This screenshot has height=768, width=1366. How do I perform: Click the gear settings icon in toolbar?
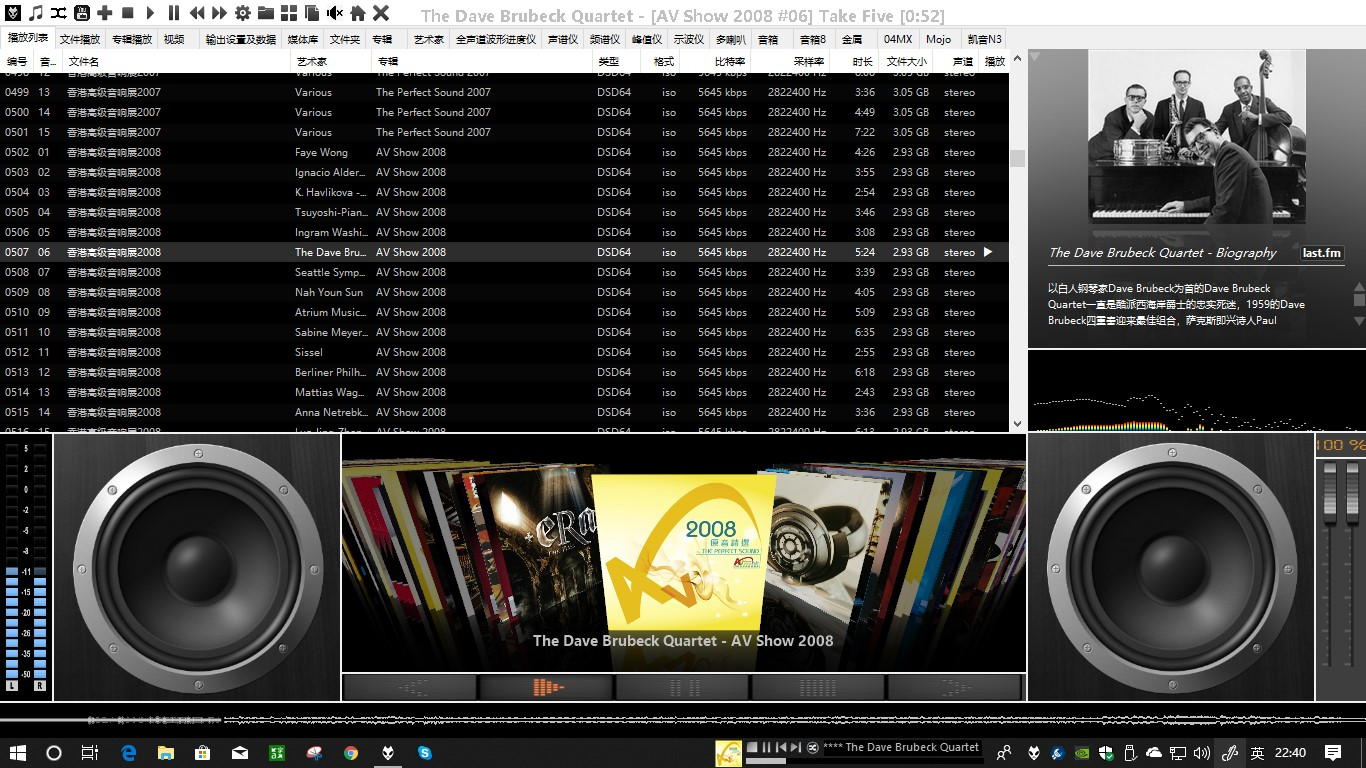(243, 13)
